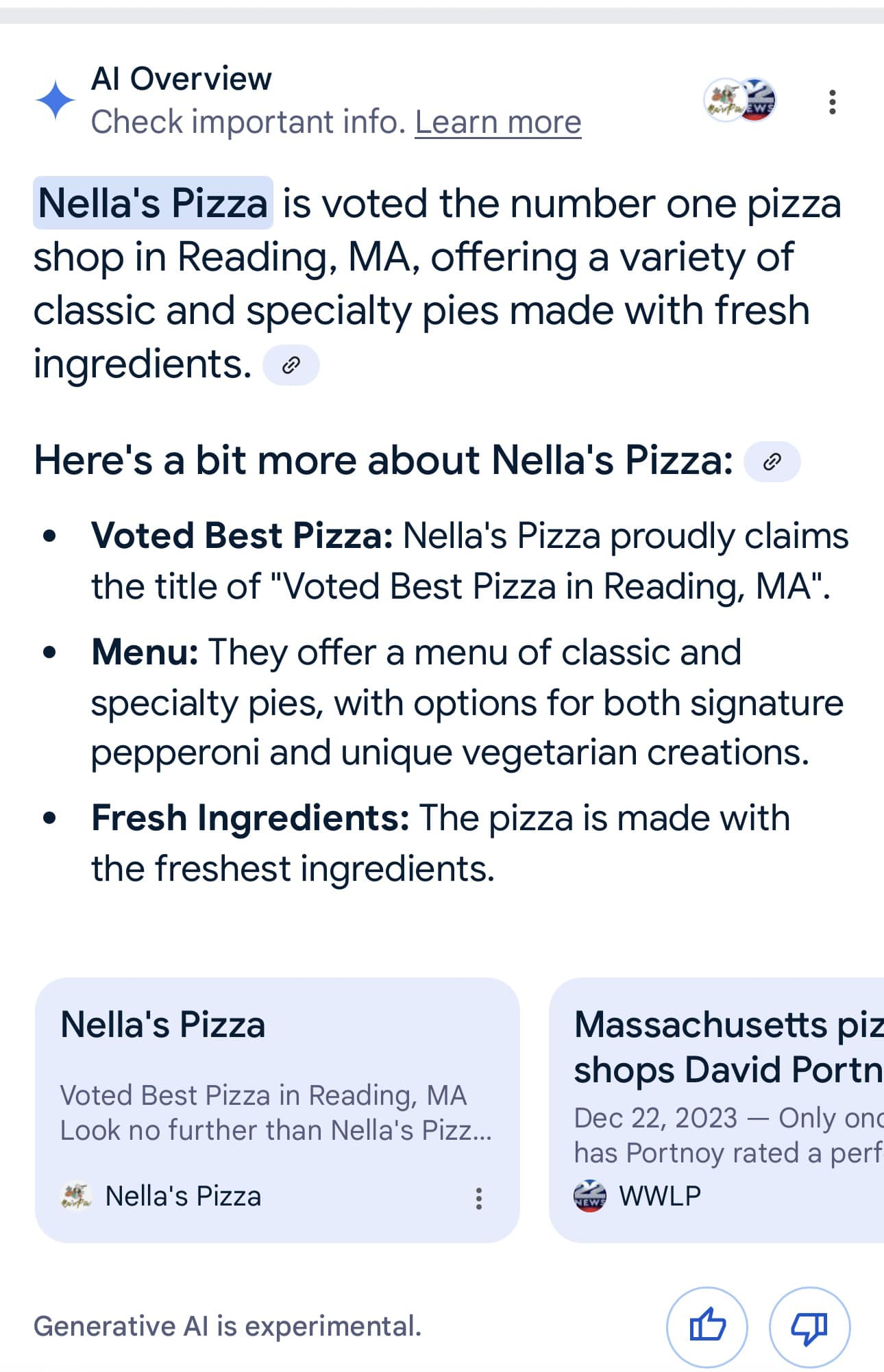Open the Learn more link
The height and width of the screenshot is (1372, 884).
[x=498, y=123]
